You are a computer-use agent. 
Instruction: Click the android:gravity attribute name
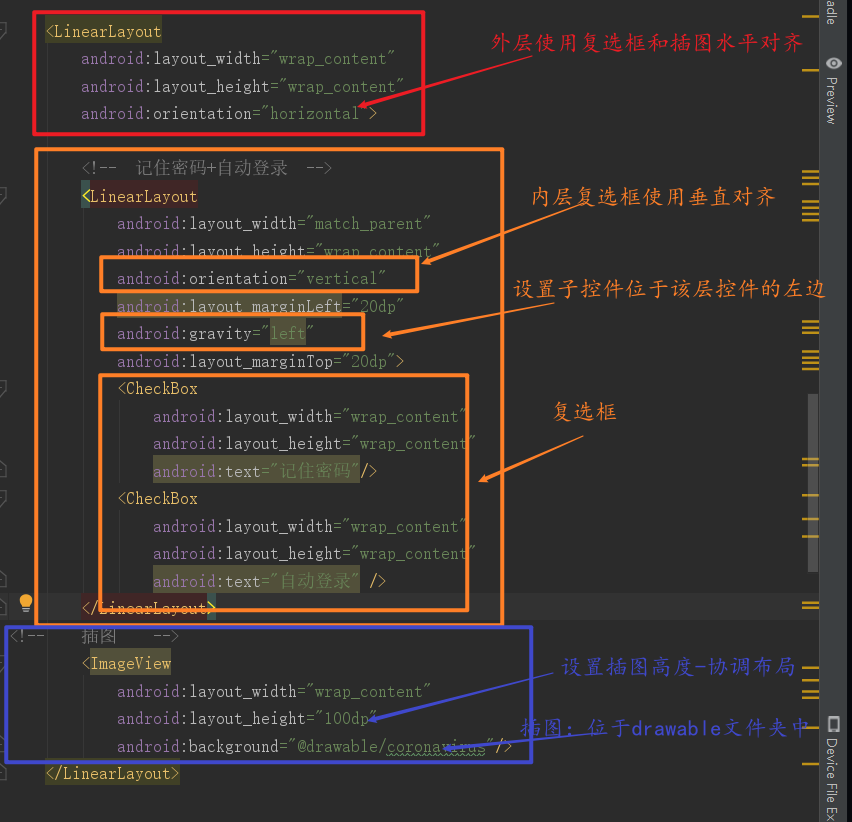click(184, 333)
